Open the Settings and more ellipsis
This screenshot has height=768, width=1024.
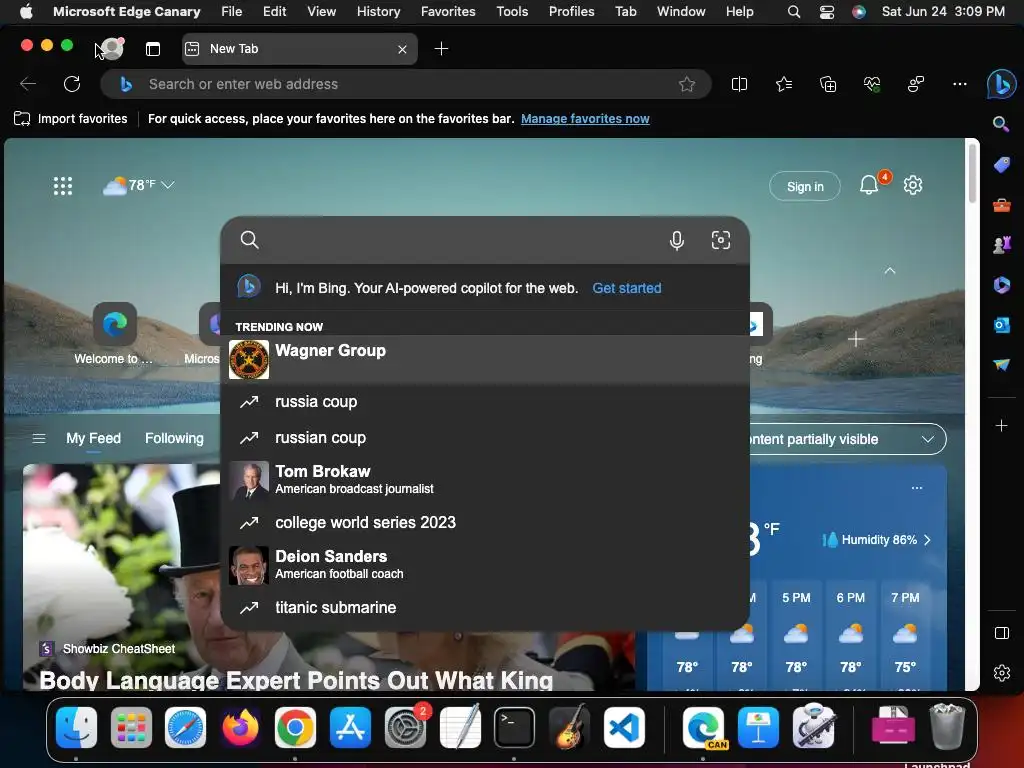[x=959, y=84]
